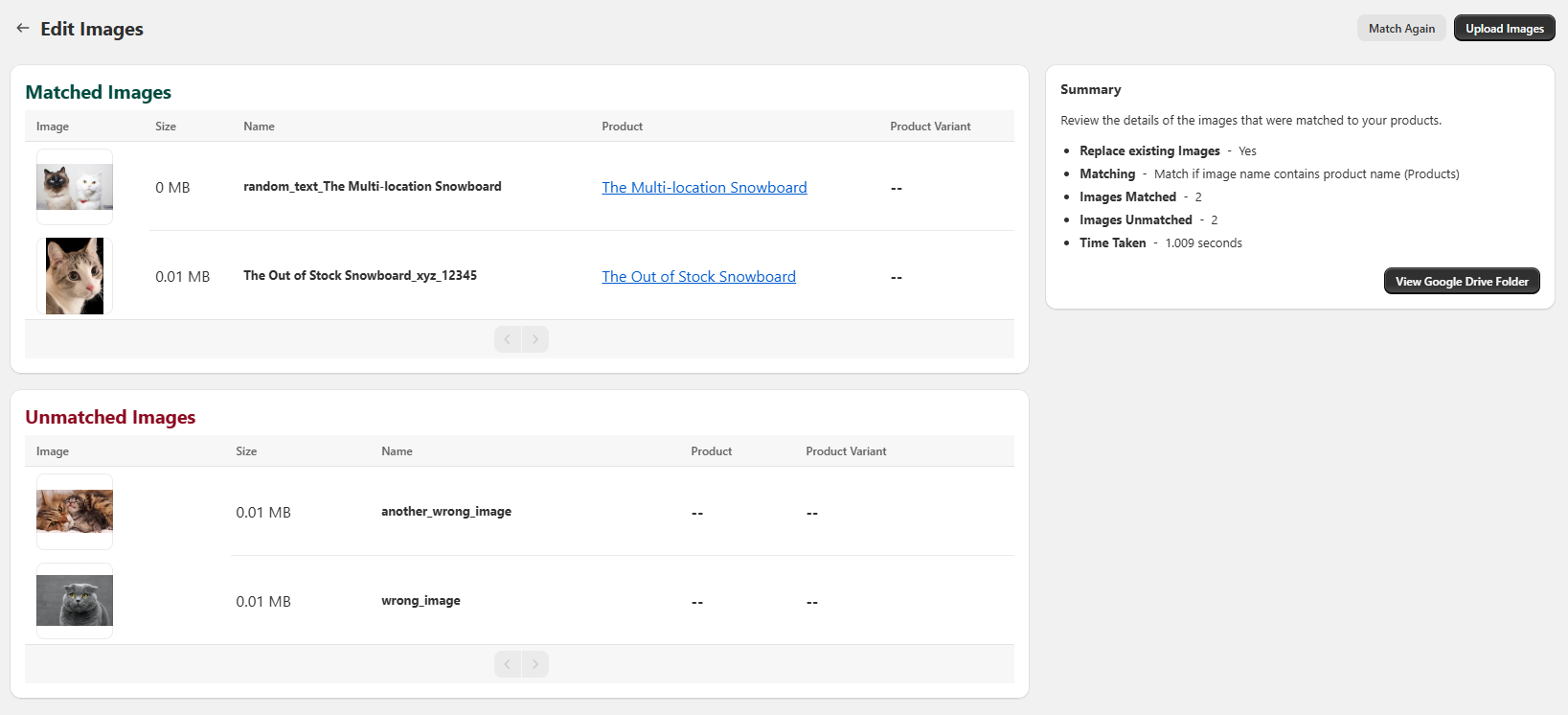Click the tabby cat close-up thumbnail
Screen dimensions: 1568x715
point(75,276)
